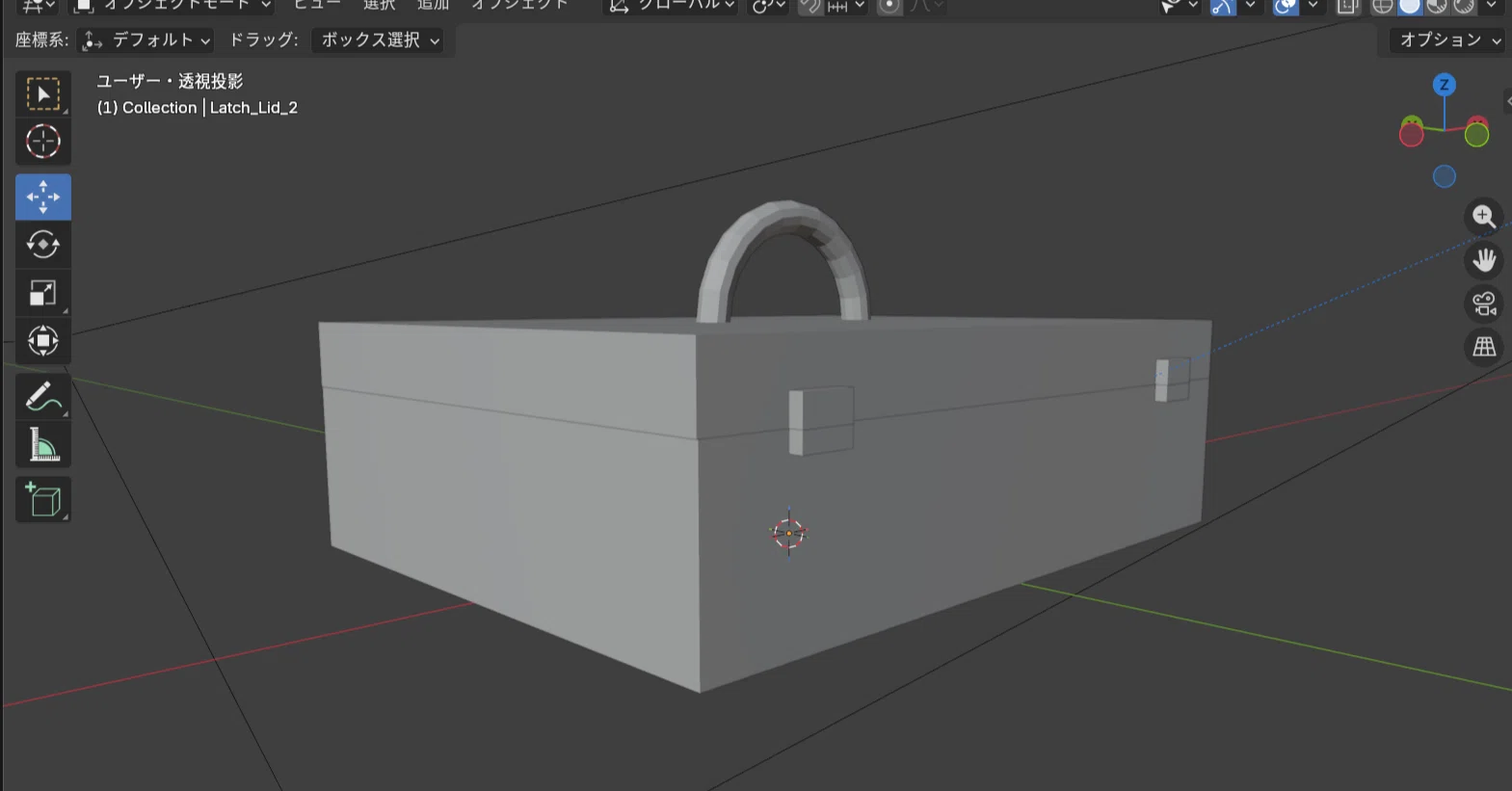Open the 選択 menu
Image resolution: width=1512 pixels, height=791 pixels.
(x=379, y=5)
